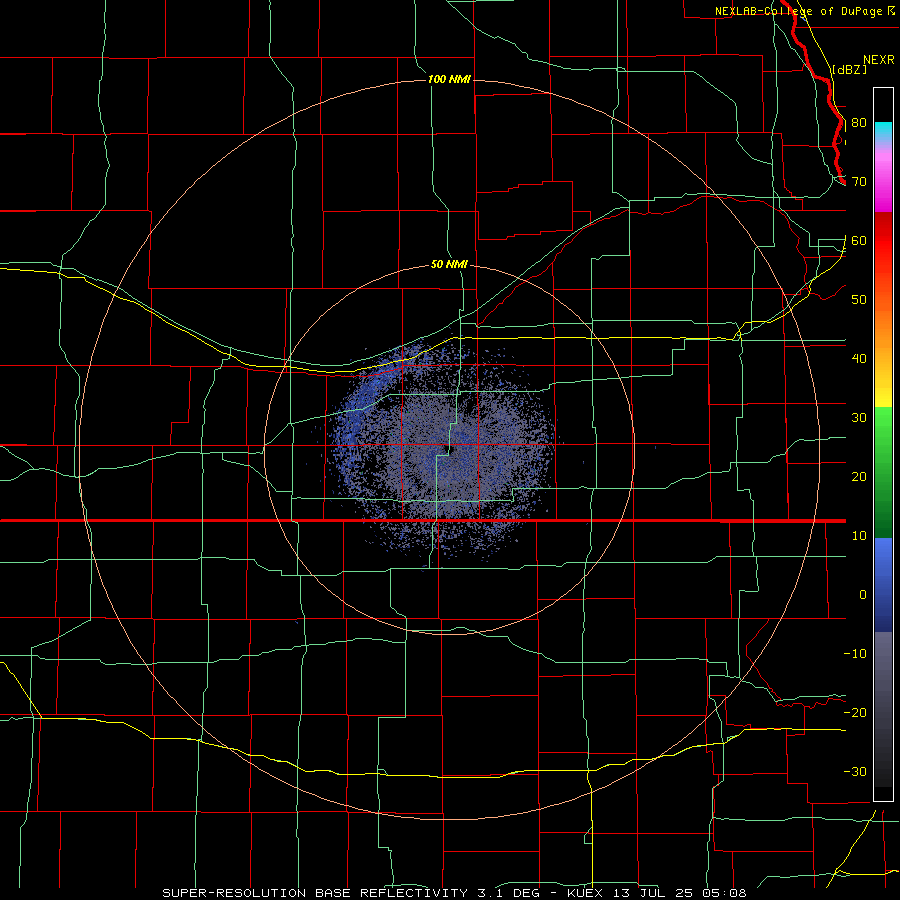900x900 pixels.
Task: Click the 10 value on the dBZ scale
Action: coord(859,536)
